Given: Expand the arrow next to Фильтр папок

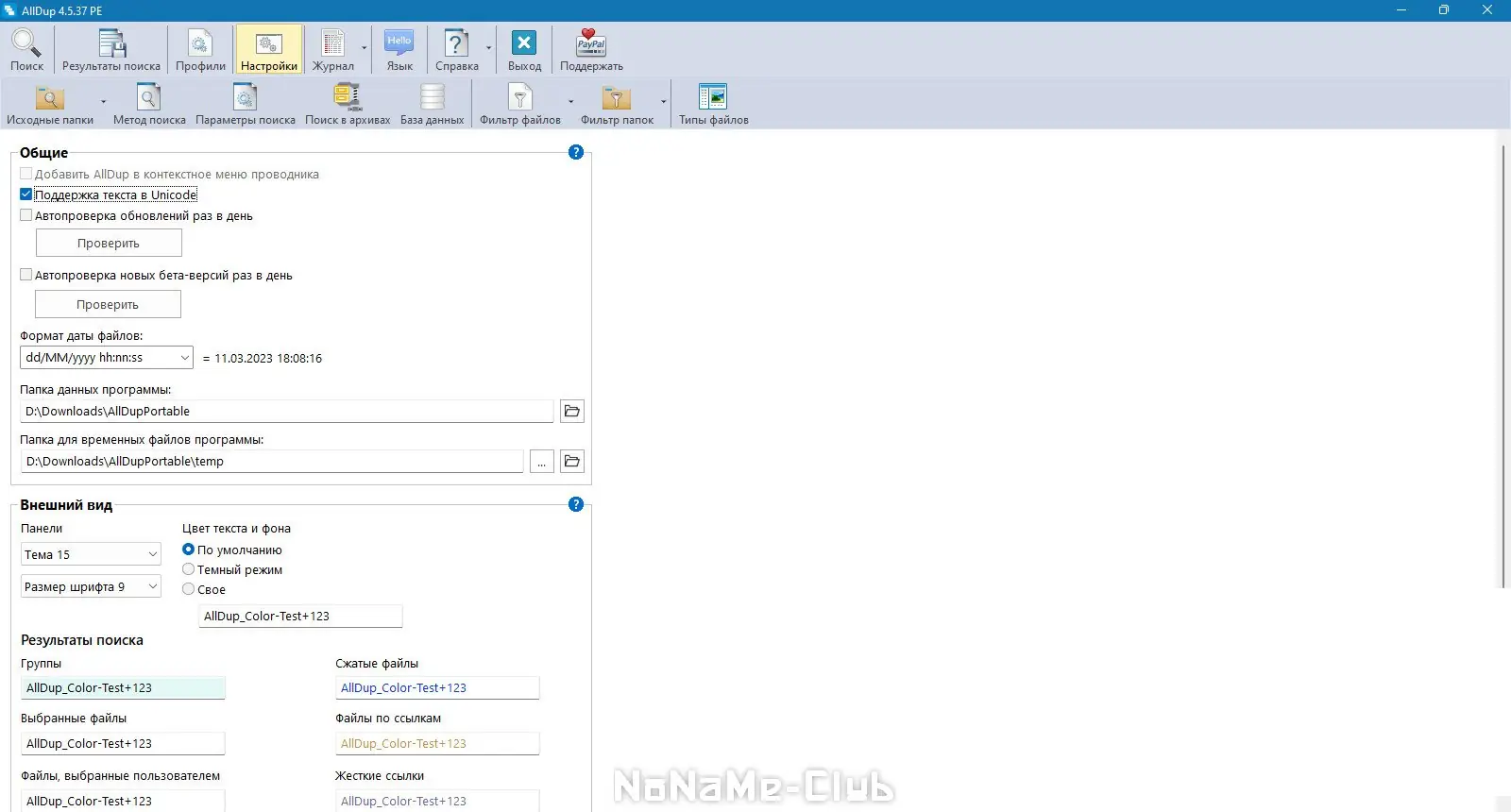Looking at the screenshot, I should 664,101.
